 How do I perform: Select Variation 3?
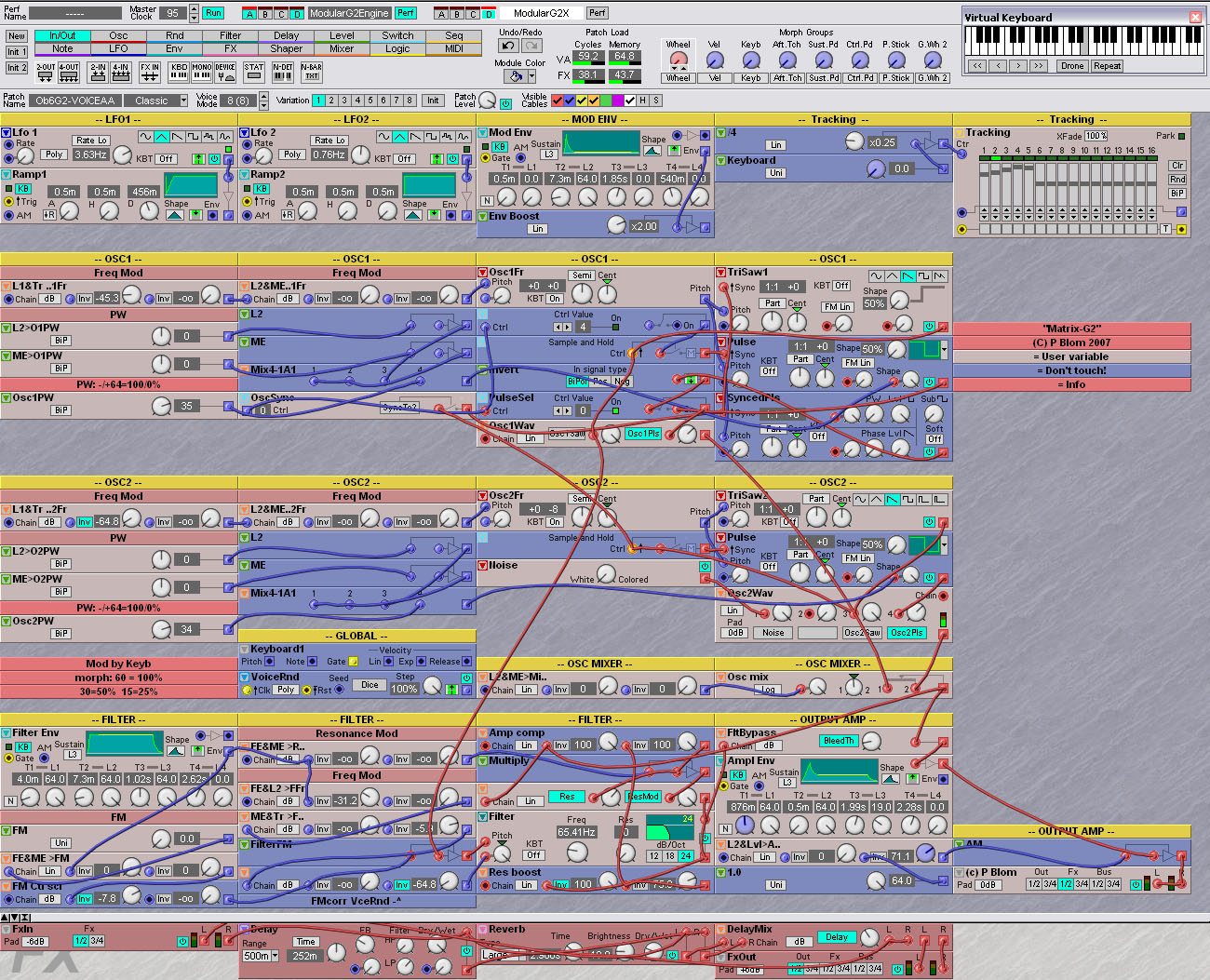coord(344,101)
